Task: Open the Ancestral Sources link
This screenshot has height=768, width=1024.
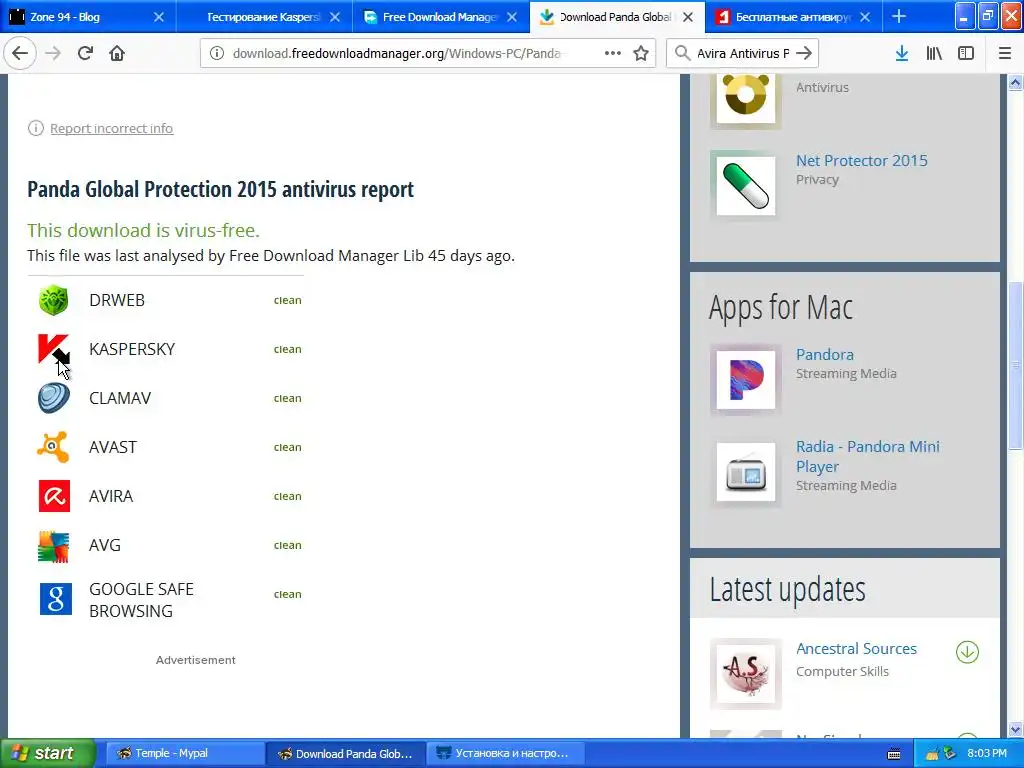Action: pyautogui.click(x=856, y=648)
